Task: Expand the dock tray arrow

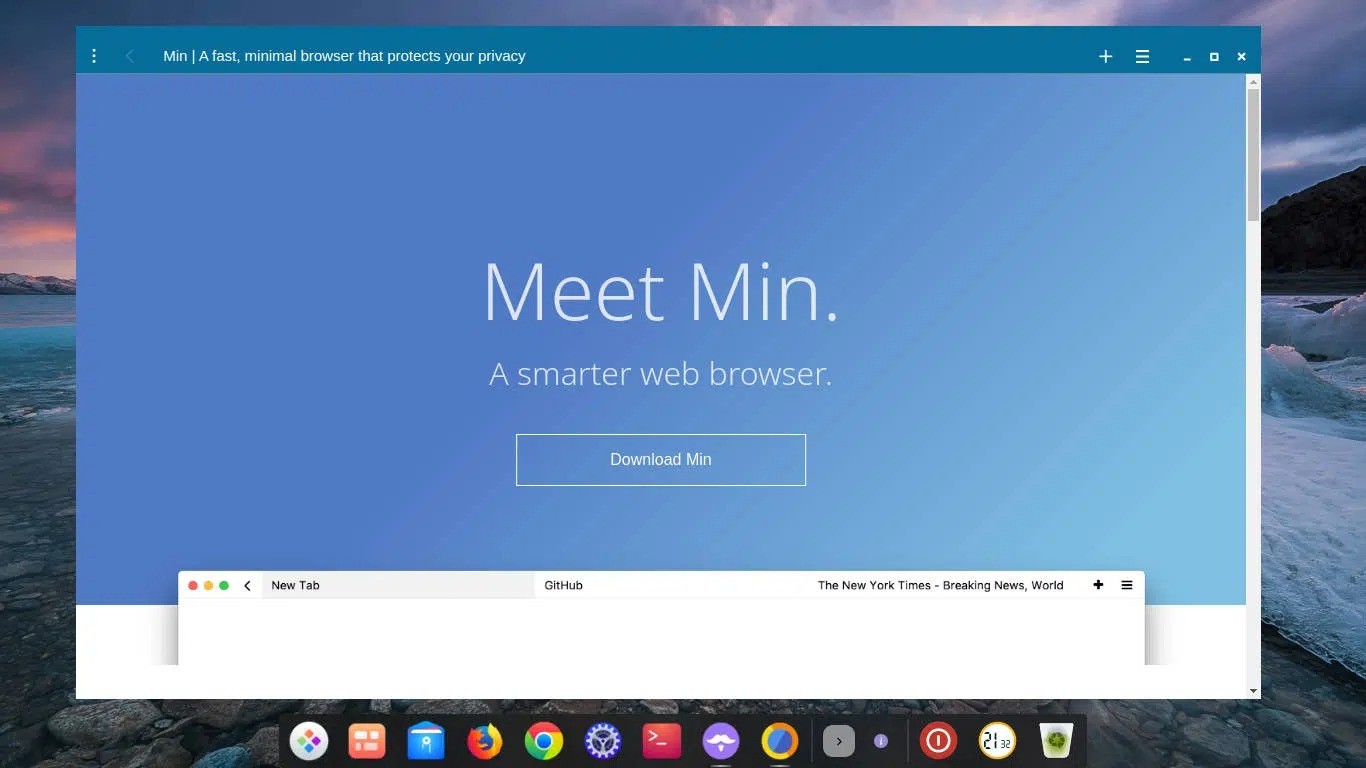Action: [839, 741]
